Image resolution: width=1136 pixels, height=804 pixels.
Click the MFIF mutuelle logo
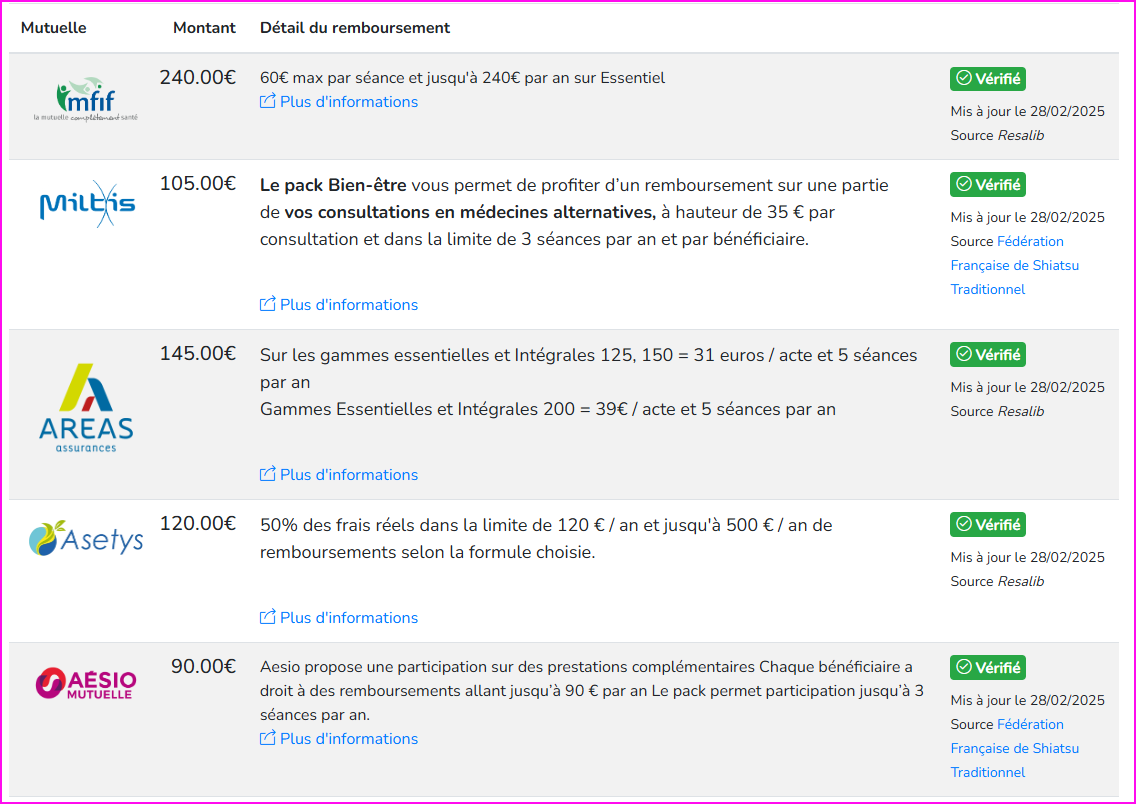pos(86,99)
